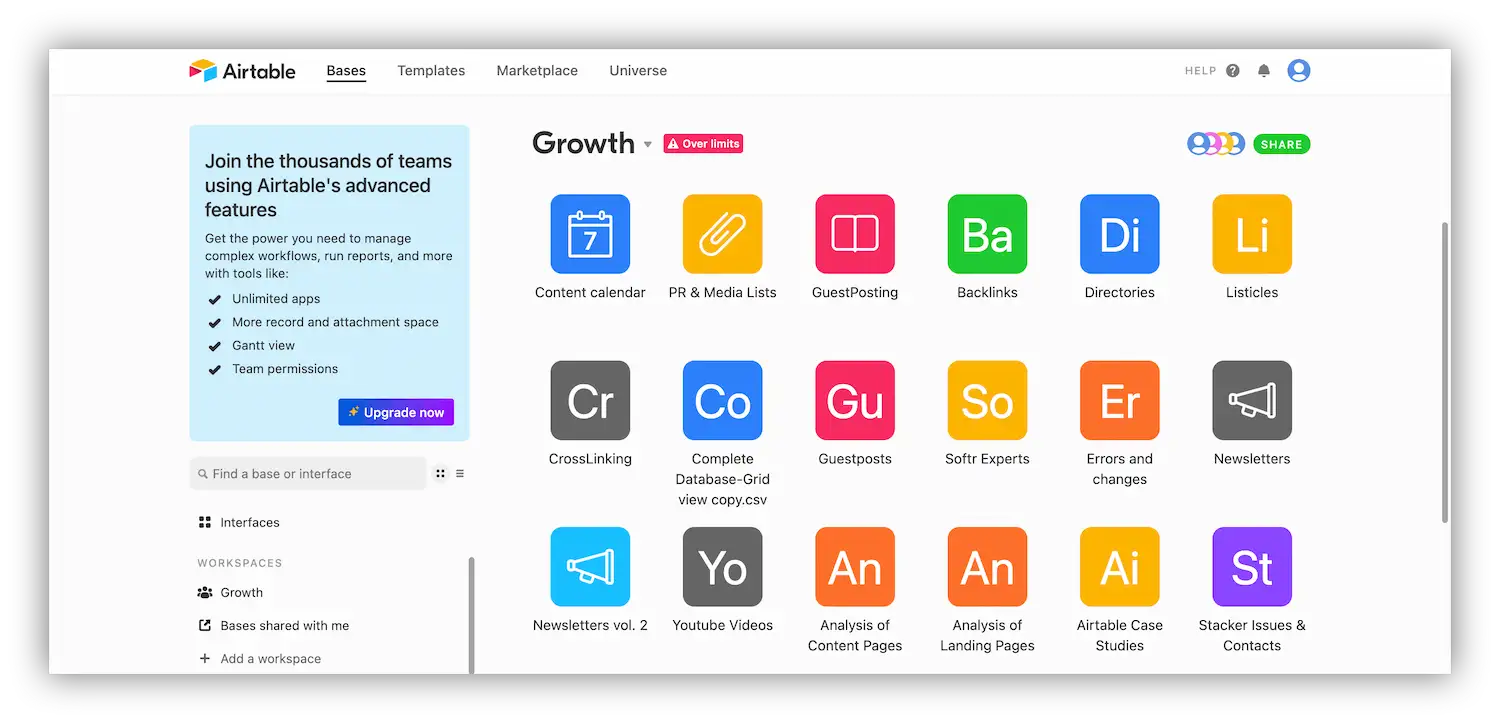Click the main page vertical scrollbar
This screenshot has height=723, width=1500.
pyautogui.click(x=1444, y=371)
